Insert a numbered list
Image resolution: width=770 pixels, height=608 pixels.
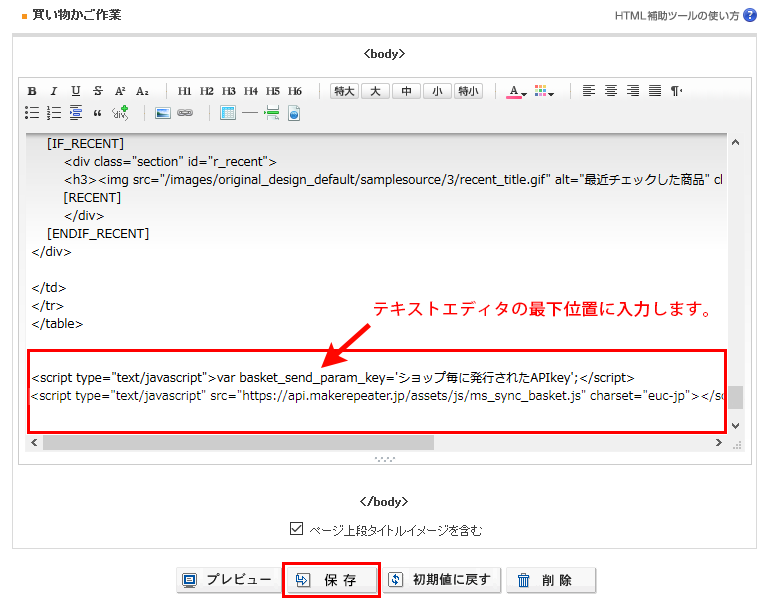(54, 113)
